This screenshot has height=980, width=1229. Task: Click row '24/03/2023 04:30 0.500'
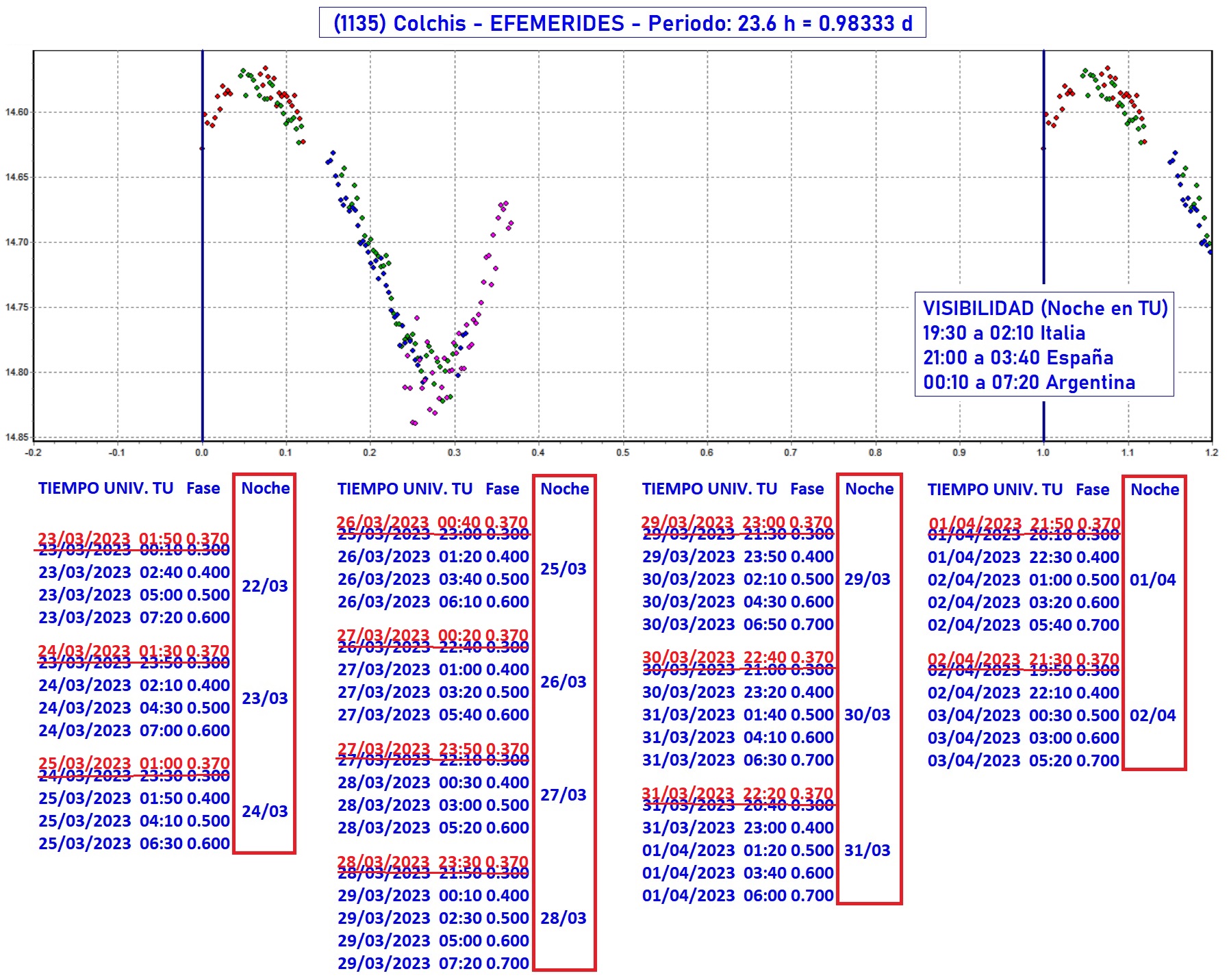coord(134,708)
